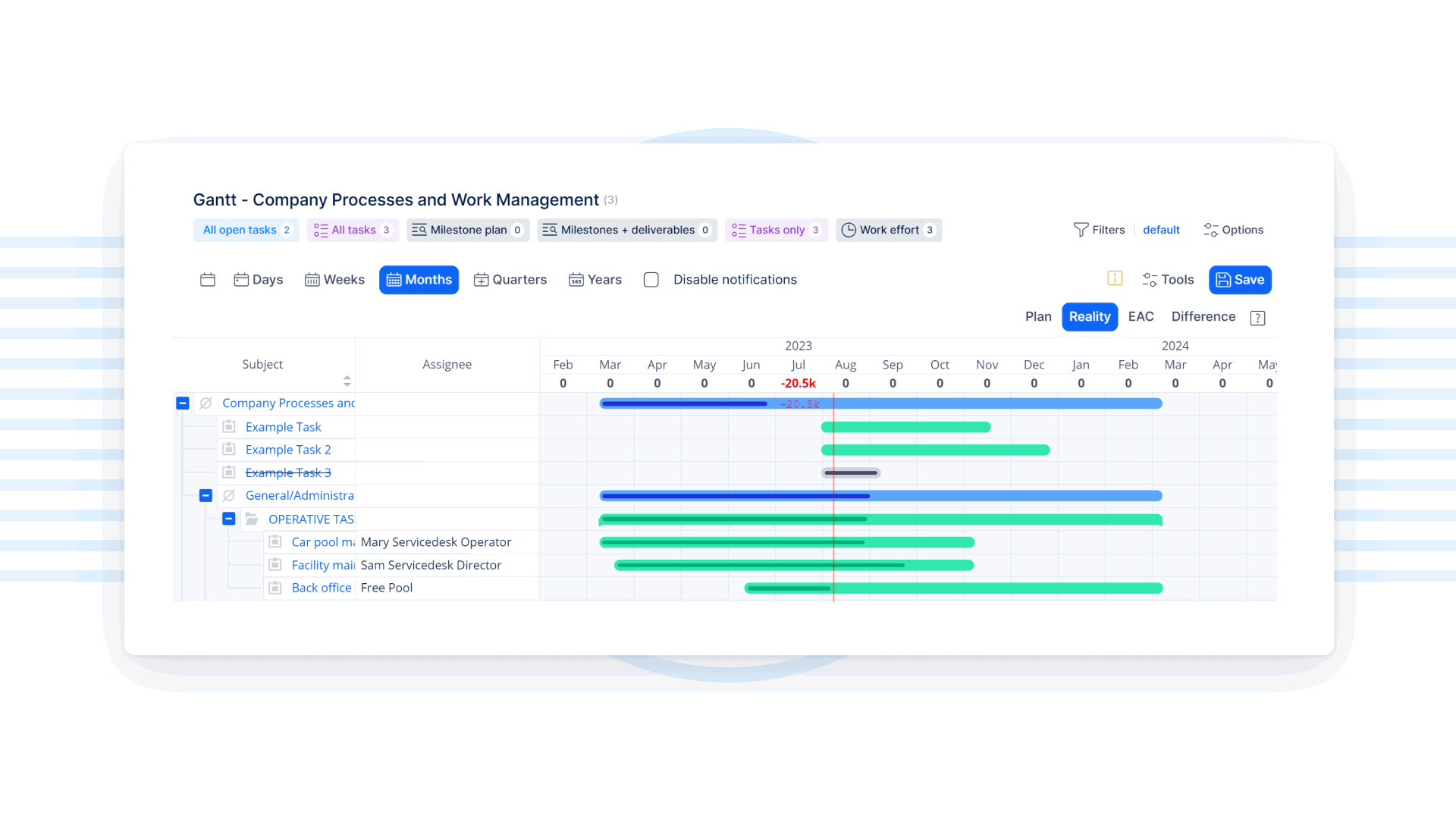The width and height of the screenshot is (1456, 816).
Task: Toggle the Disable notifications checkbox
Action: pos(651,280)
